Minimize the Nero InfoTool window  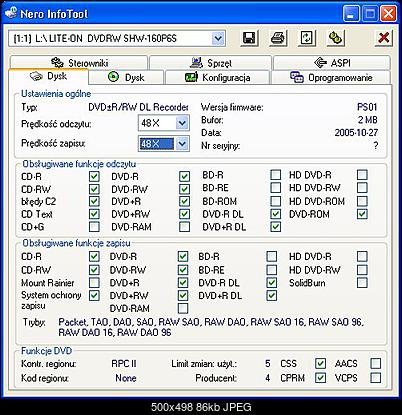(x=351, y=14)
